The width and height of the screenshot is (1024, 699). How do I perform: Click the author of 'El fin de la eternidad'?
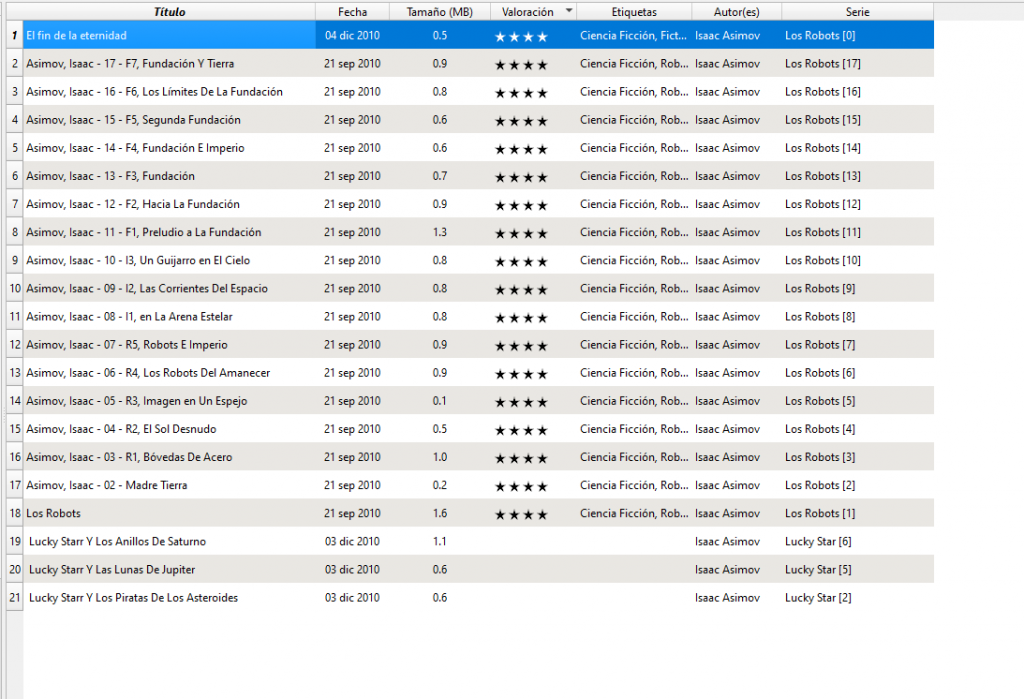click(x=728, y=35)
